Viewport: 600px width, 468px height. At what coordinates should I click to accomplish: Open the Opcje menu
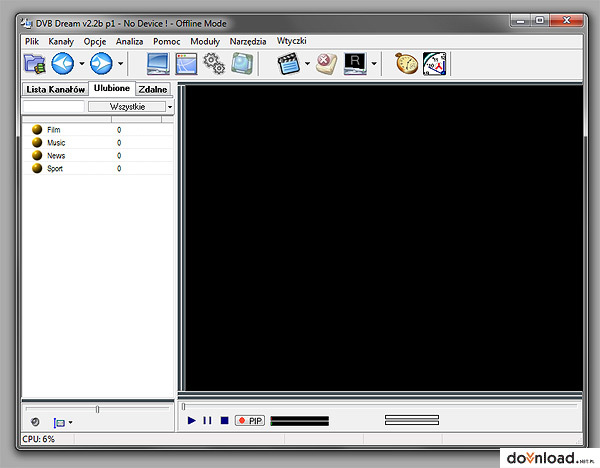pyautogui.click(x=95, y=41)
